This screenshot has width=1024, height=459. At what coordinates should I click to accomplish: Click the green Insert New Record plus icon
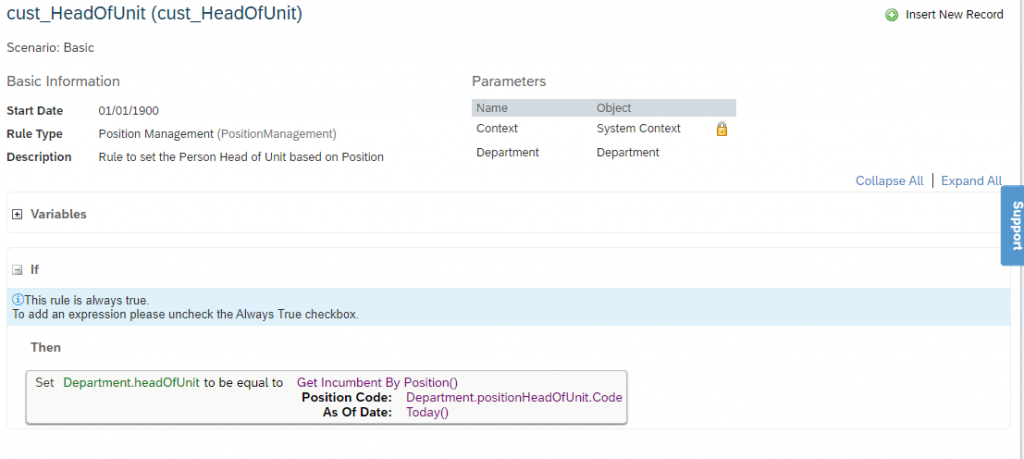coord(891,15)
